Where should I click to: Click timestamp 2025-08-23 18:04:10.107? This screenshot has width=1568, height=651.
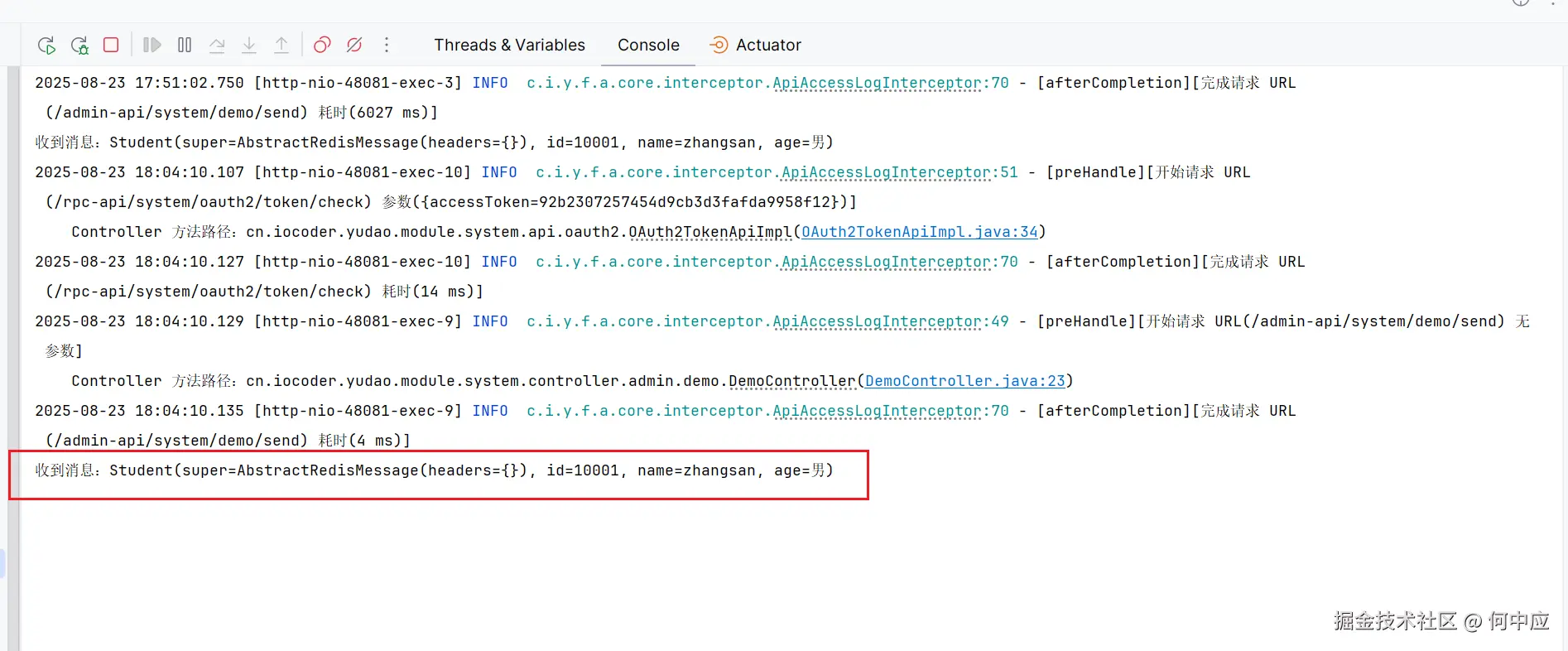pos(139,172)
